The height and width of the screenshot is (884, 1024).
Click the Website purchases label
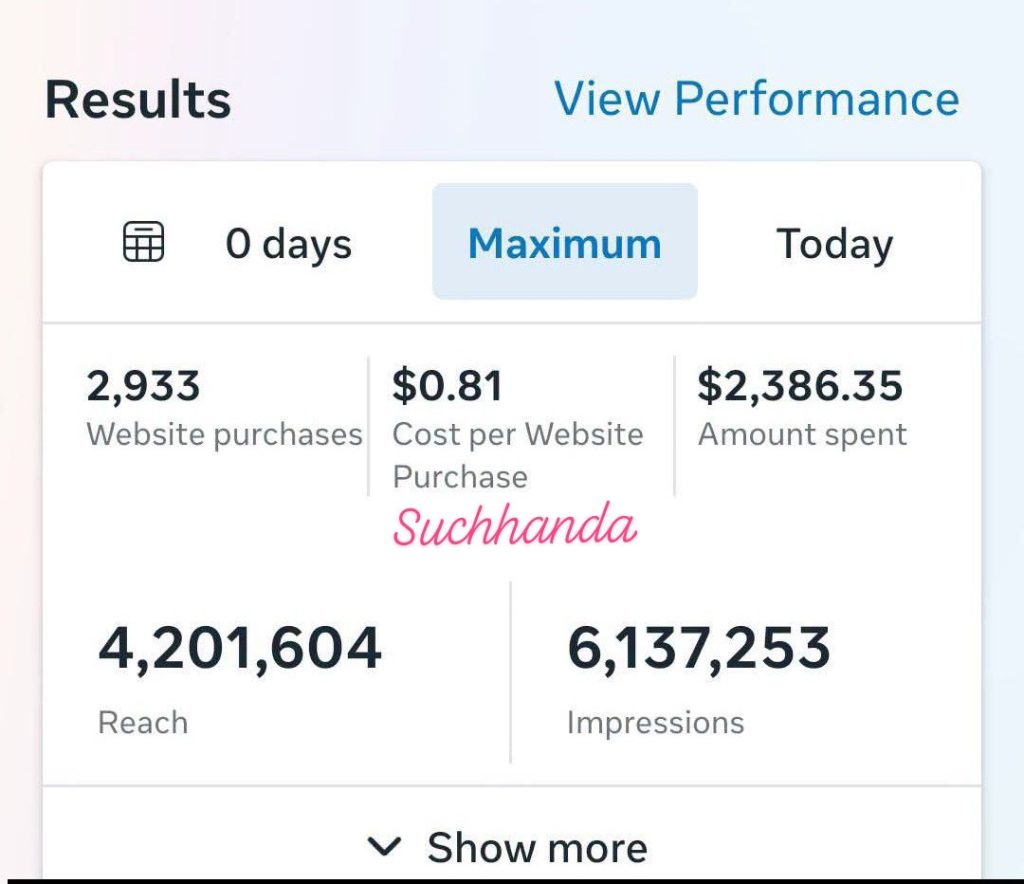[x=224, y=435]
